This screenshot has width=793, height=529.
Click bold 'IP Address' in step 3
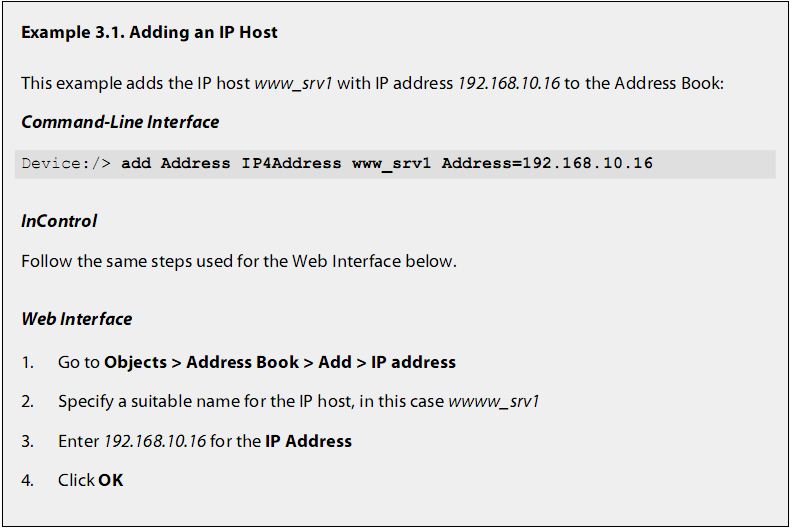point(309,441)
